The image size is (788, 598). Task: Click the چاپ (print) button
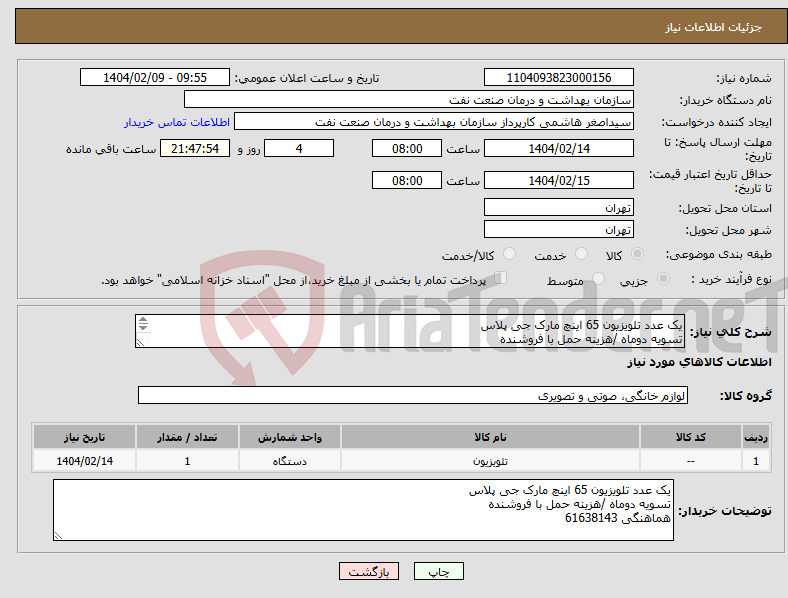438,571
